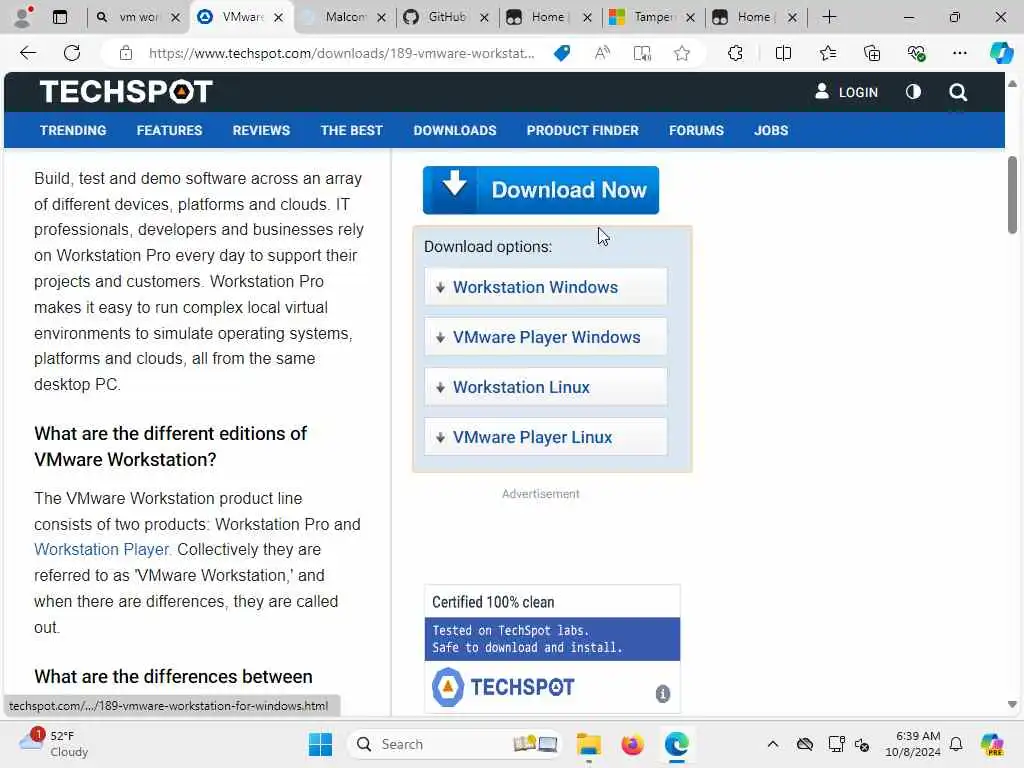Close the Malcom tab
Image resolution: width=1024 pixels, height=768 pixels.
pos(381,18)
